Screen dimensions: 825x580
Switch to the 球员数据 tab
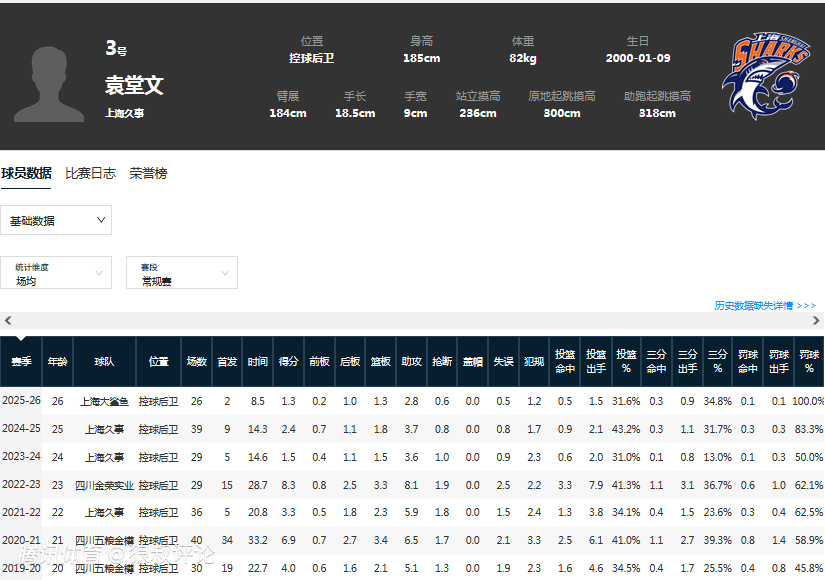tap(26, 173)
